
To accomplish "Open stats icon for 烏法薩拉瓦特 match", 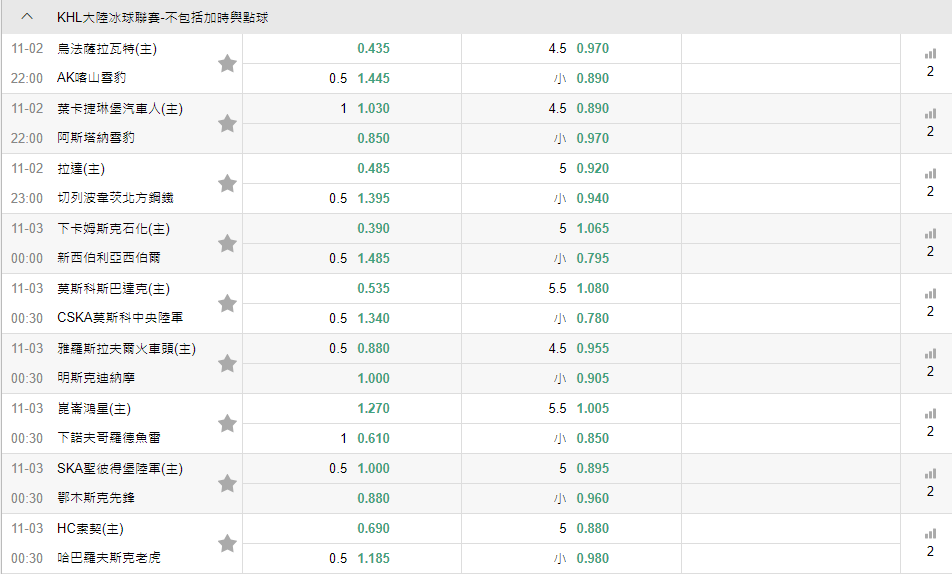I will (930, 54).
